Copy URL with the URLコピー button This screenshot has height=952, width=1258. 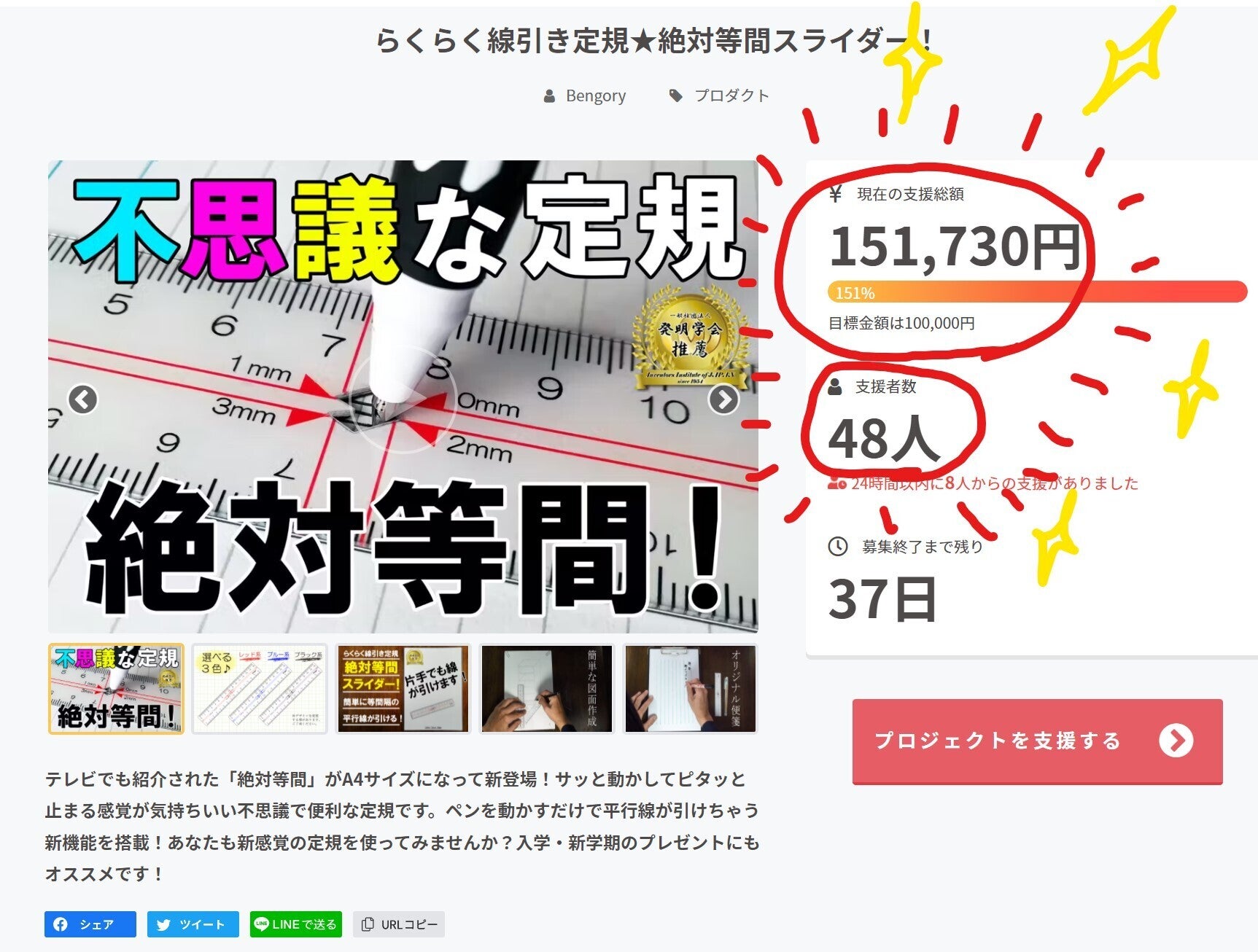(x=399, y=924)
